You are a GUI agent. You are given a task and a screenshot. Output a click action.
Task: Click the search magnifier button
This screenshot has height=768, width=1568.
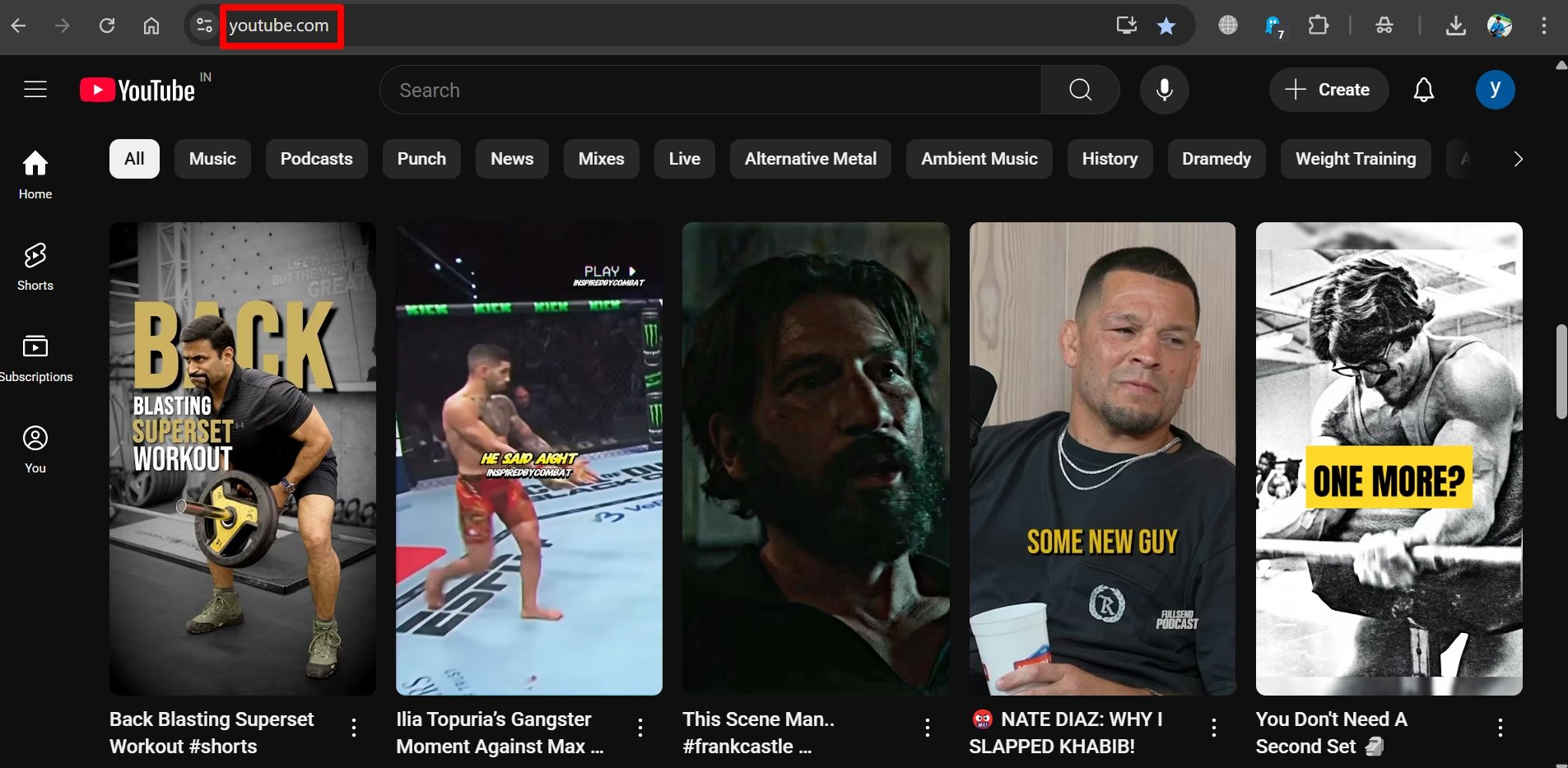click(1080, 90)
